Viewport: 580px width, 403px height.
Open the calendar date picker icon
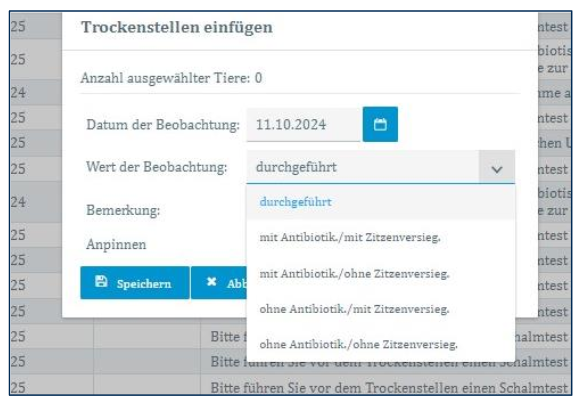pyautogui.click(x=380, y=124)
